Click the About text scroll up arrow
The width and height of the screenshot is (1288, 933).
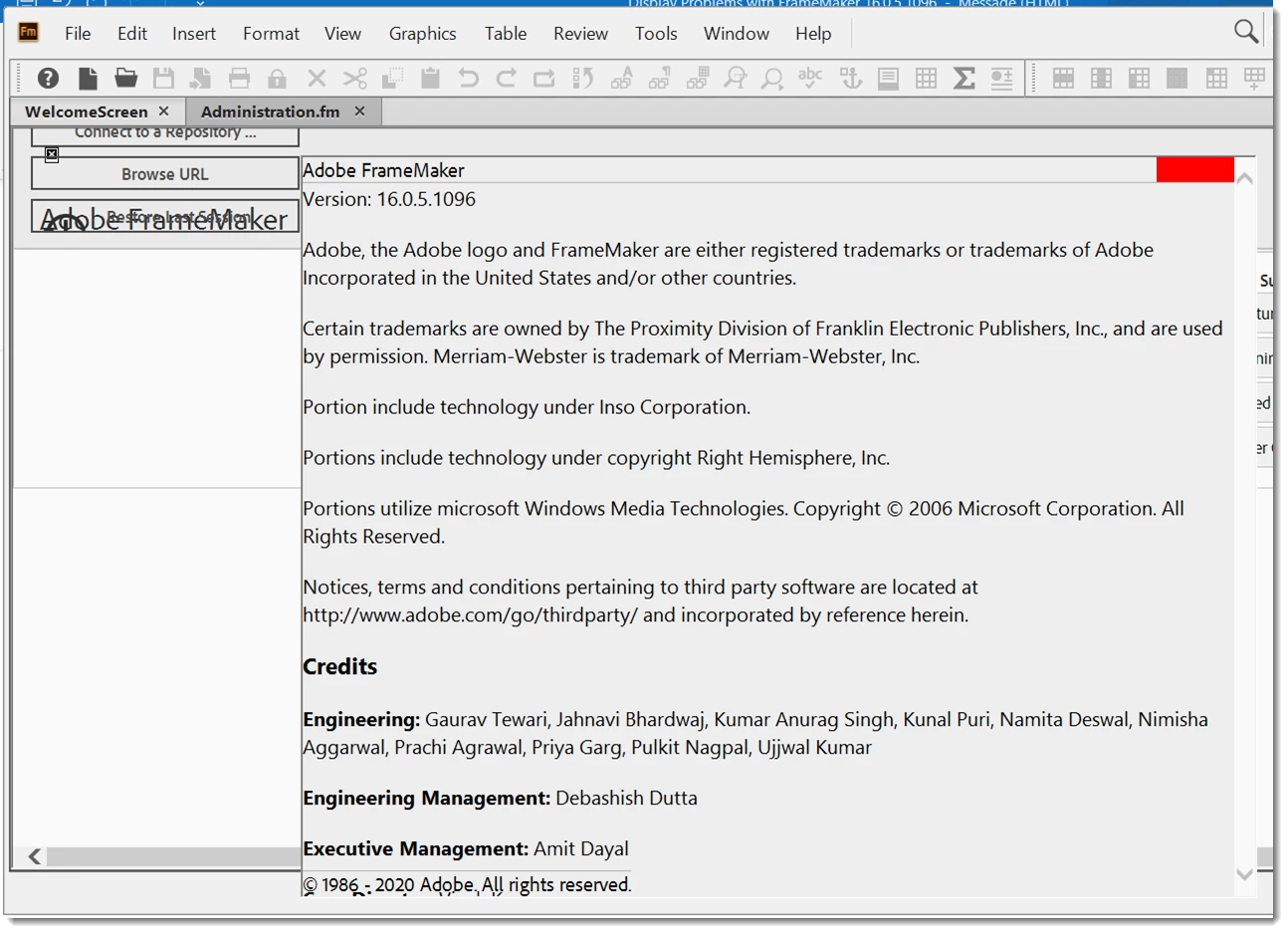(x=1244, y=178)
